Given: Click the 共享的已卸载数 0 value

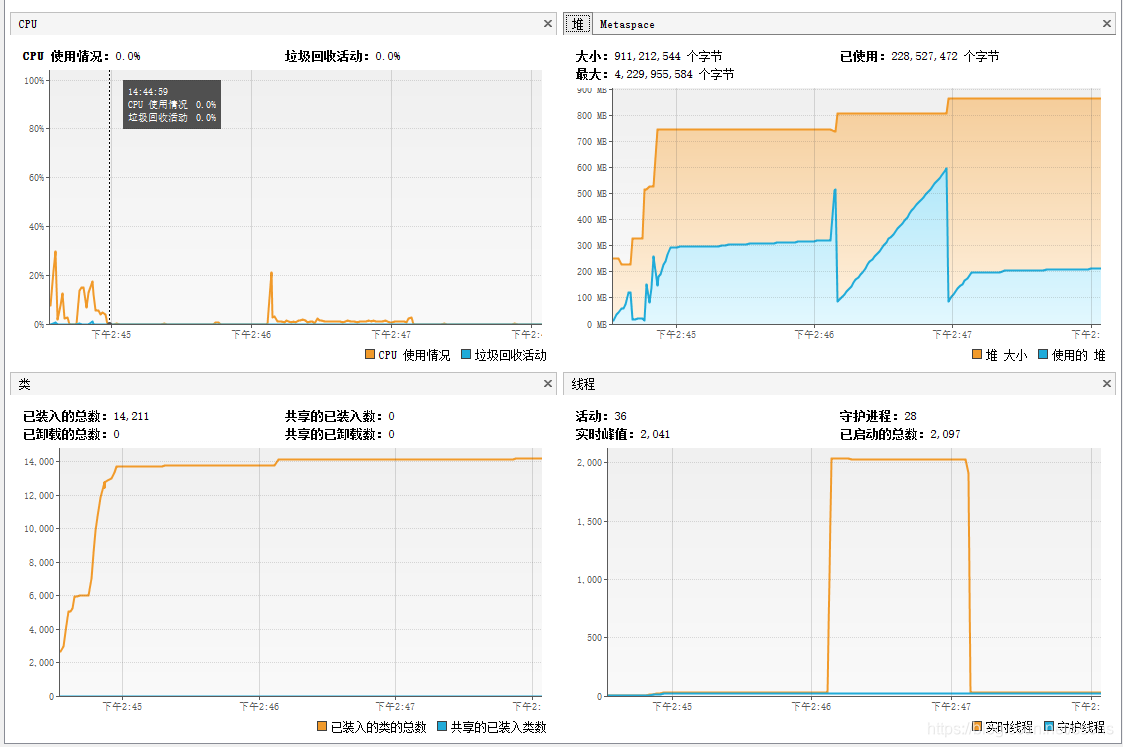Looking at the screenshot, I should (391, 434).
